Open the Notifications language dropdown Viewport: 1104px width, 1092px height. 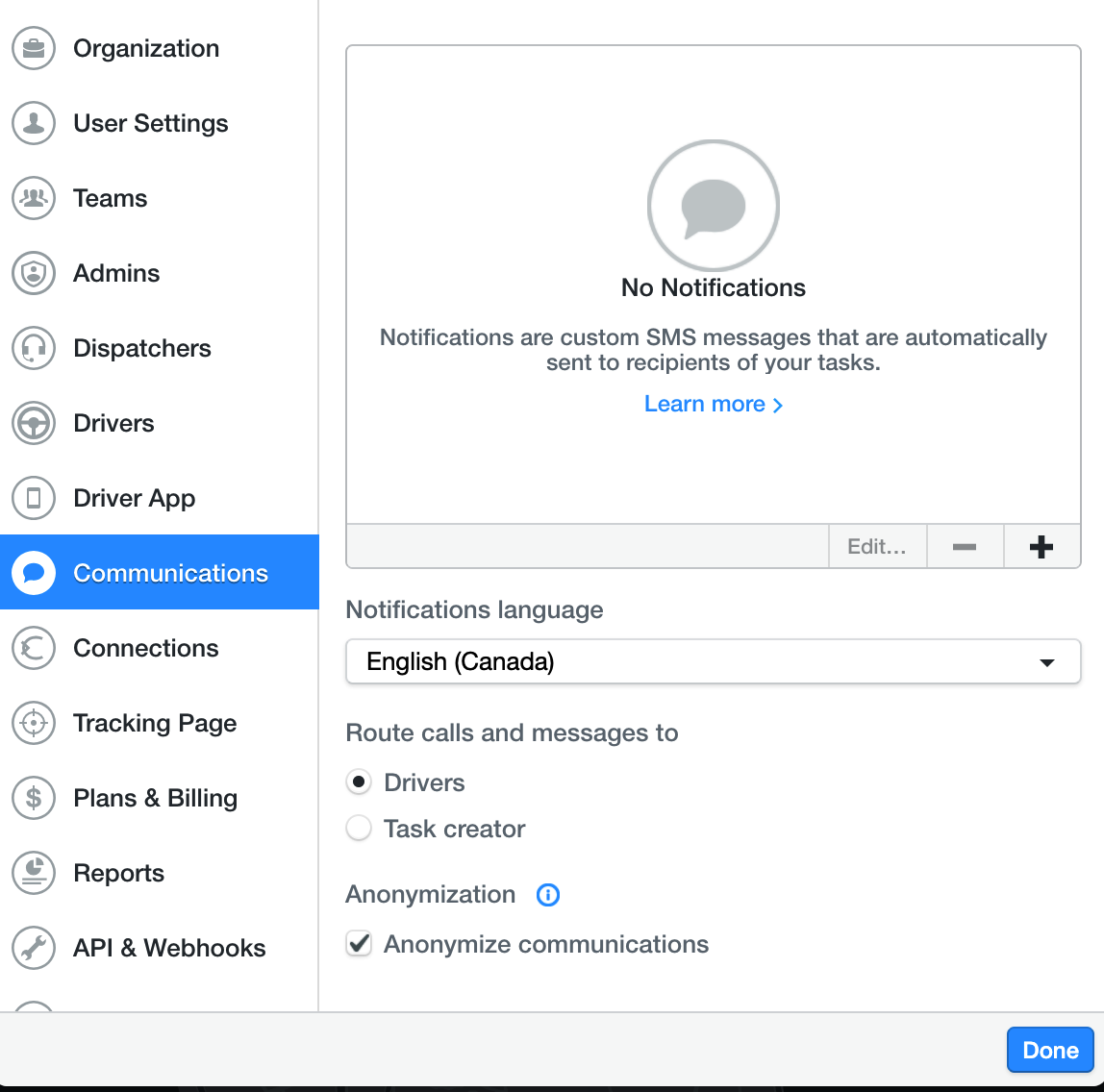(x=713, y=661)
